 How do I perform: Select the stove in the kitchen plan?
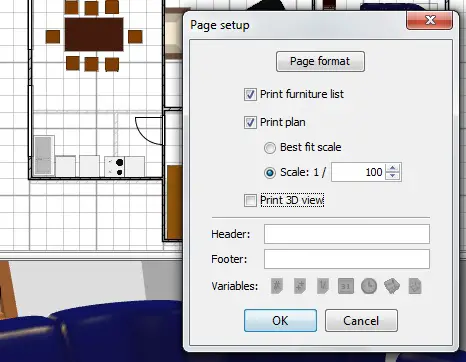tap(114, 167)
